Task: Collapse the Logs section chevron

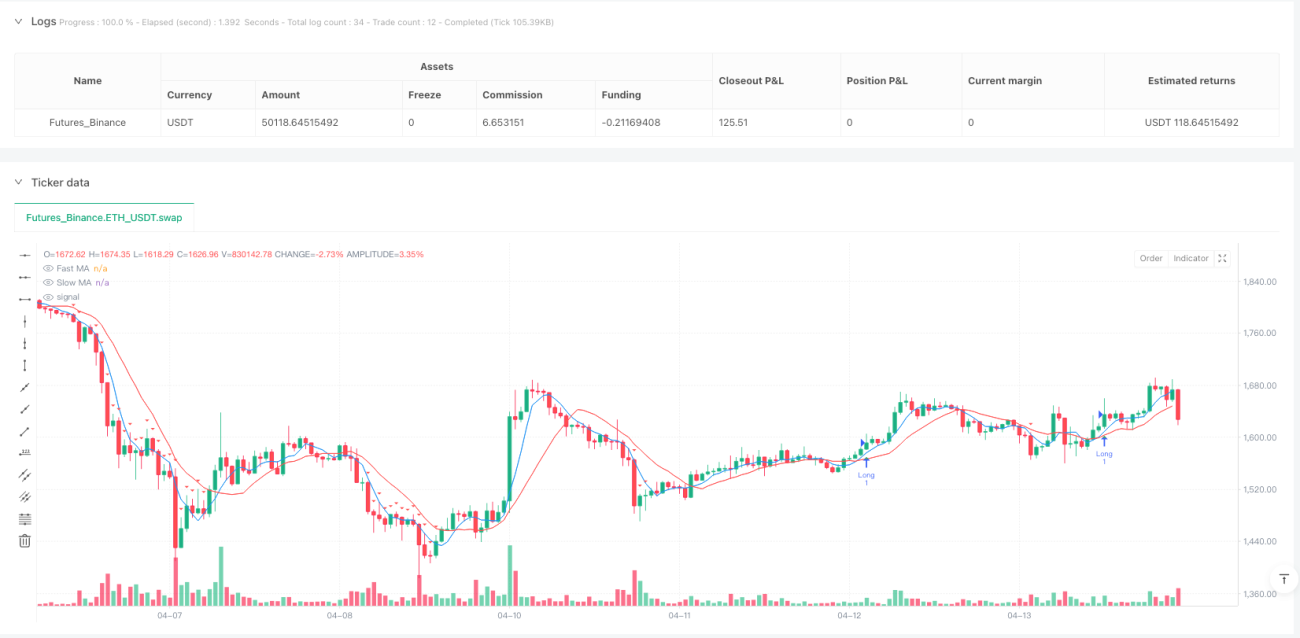Action: (17, 21)
